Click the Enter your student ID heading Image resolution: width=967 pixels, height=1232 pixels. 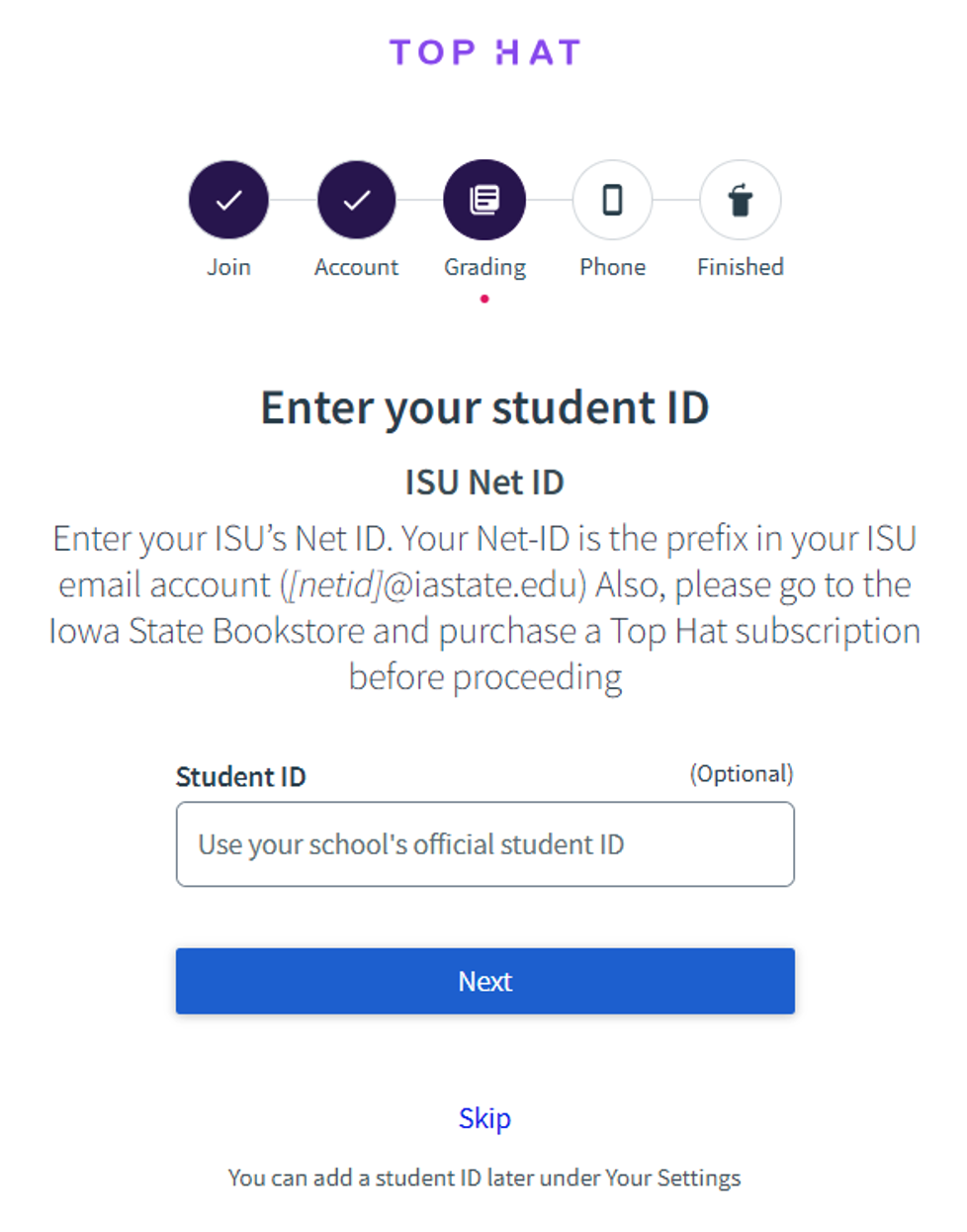[483, 406]
